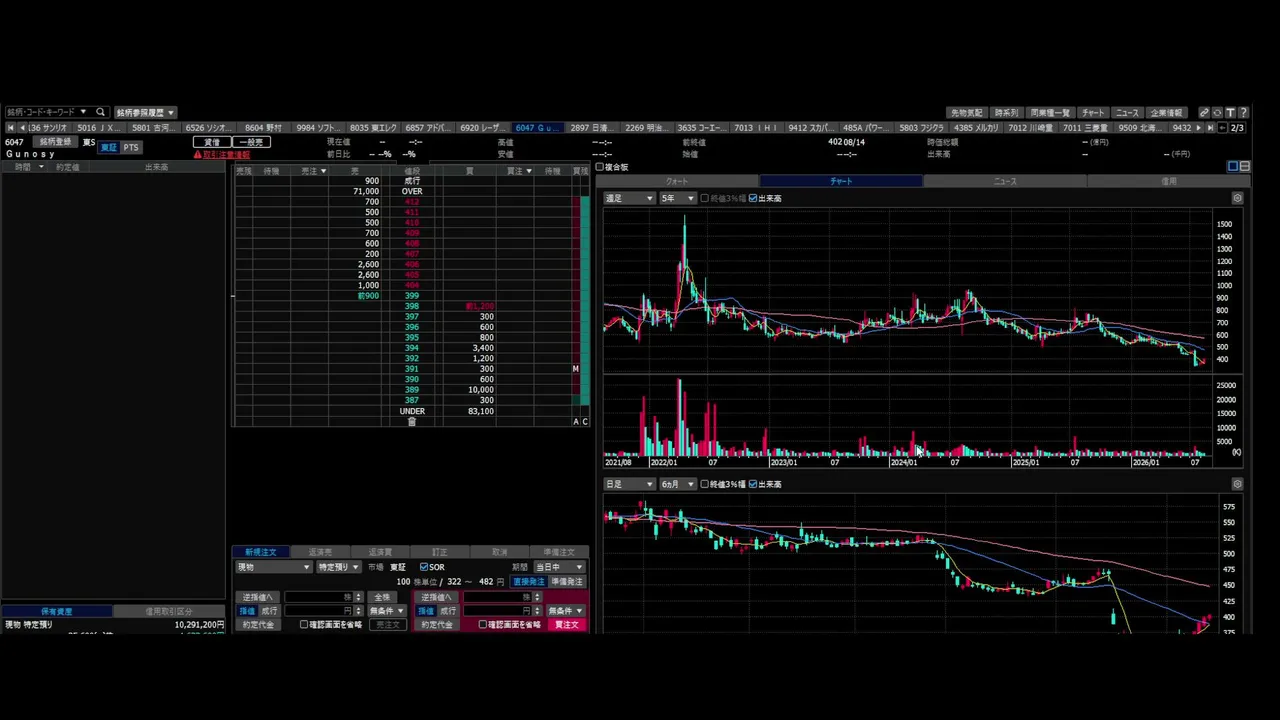Toggle 出来高 in daily chart
The image size is (1280, 720).
(x=753, y=484)
